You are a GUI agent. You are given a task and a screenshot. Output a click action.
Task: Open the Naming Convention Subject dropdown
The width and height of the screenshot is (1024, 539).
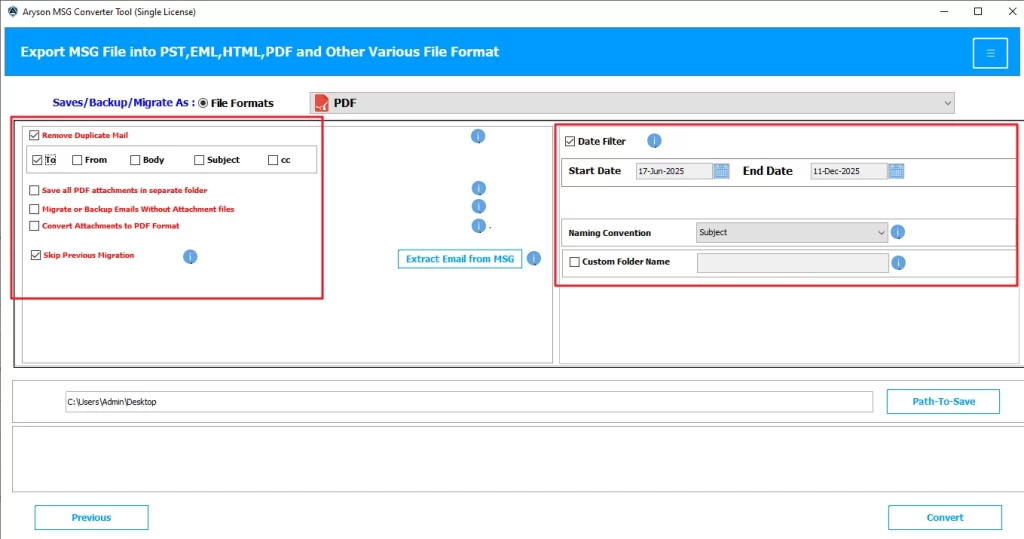point(792,233)
